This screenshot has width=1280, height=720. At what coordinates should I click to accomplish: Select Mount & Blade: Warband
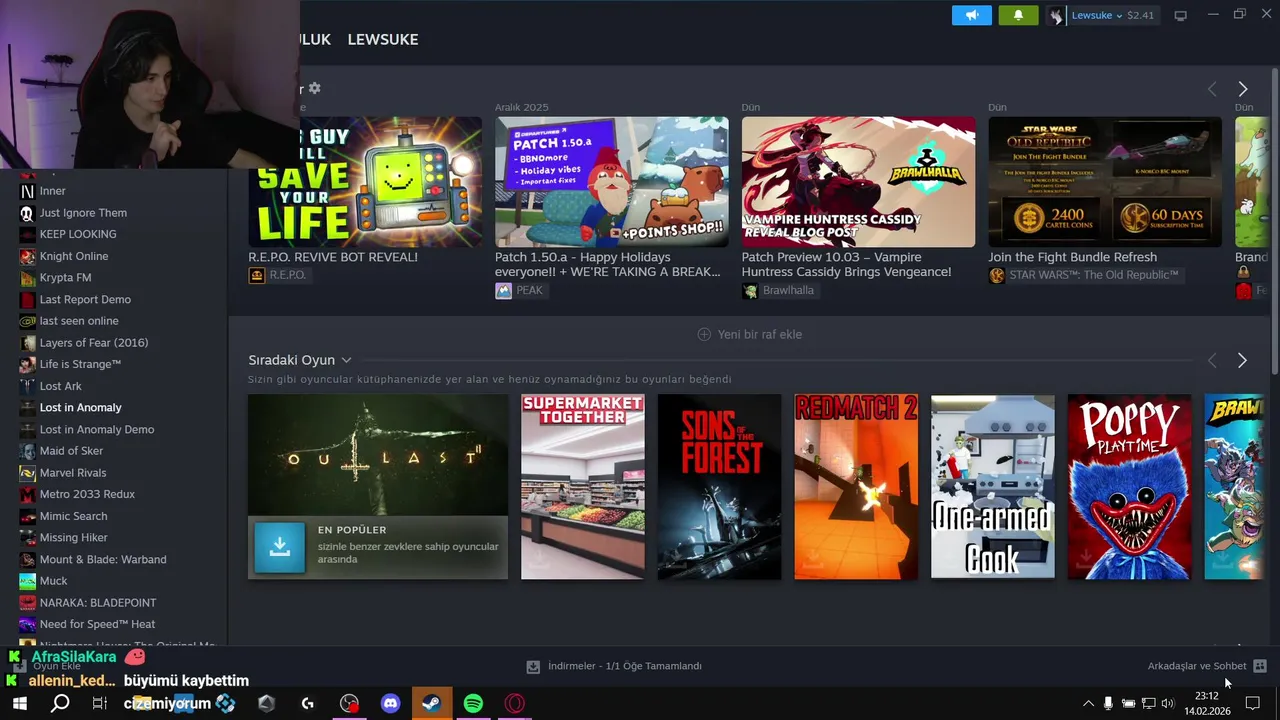tap(103, 559)
